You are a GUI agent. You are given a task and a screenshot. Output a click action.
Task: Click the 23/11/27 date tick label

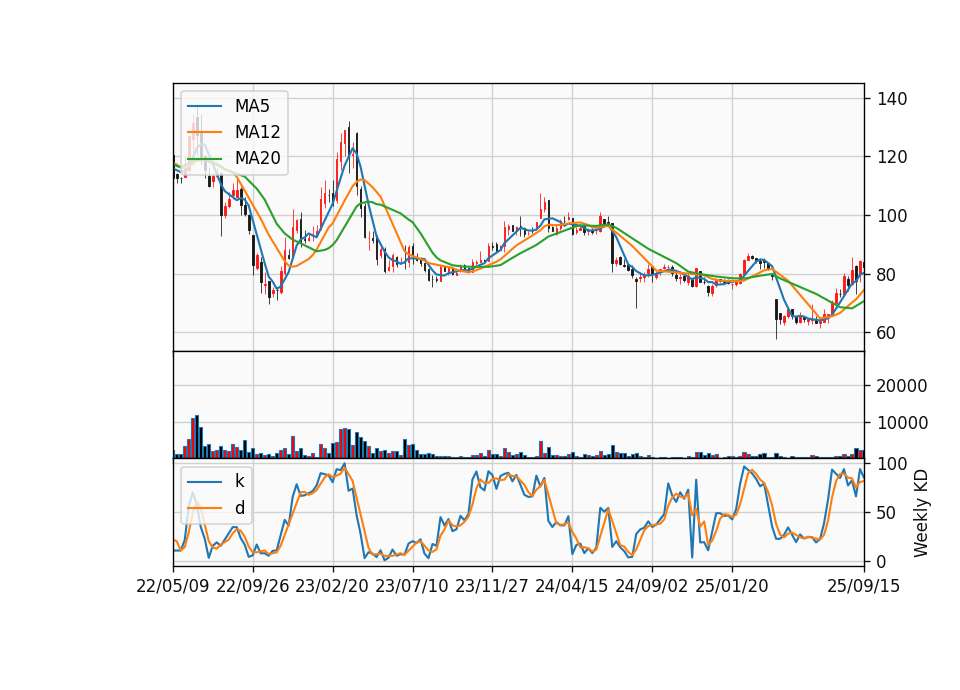pyautogui.click(x=492, y=586)
